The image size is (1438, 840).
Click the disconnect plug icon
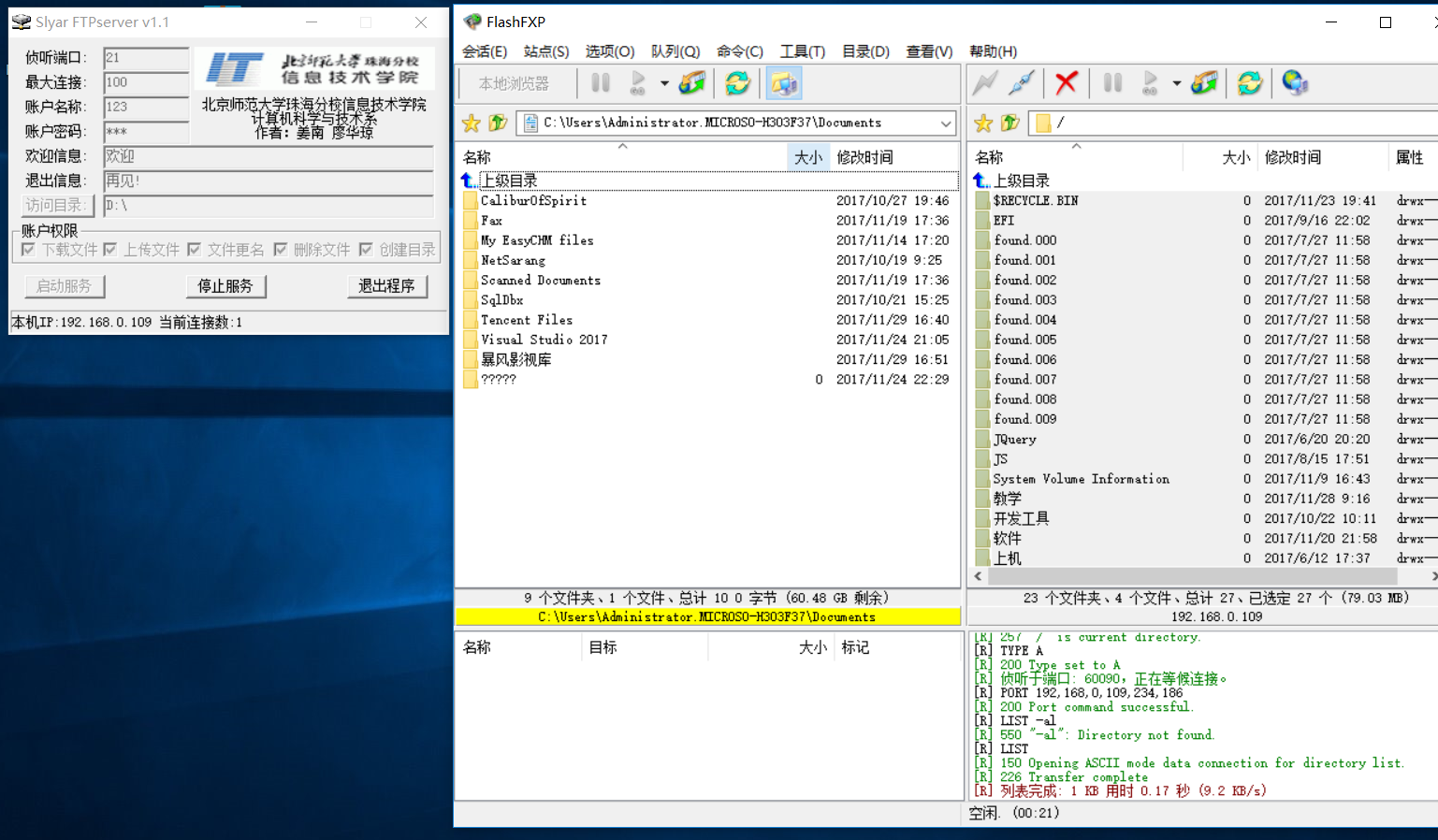[1022, 83]
